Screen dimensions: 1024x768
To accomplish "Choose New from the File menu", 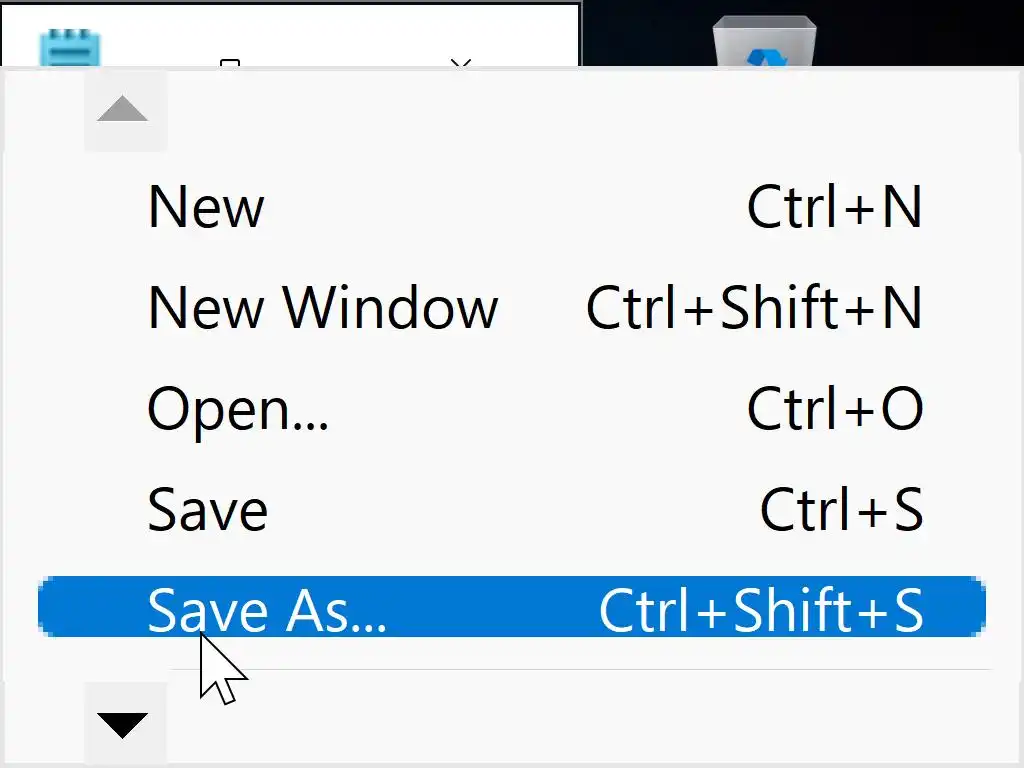I will 206,207.
